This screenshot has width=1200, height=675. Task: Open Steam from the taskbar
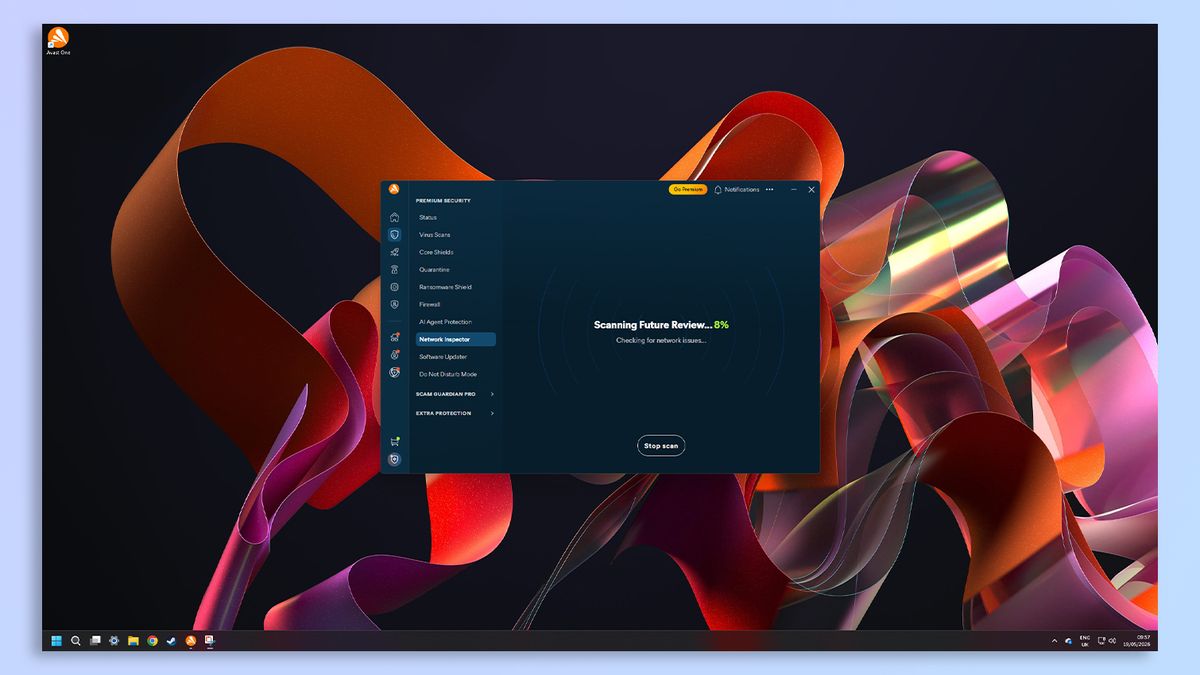[171, 640]
